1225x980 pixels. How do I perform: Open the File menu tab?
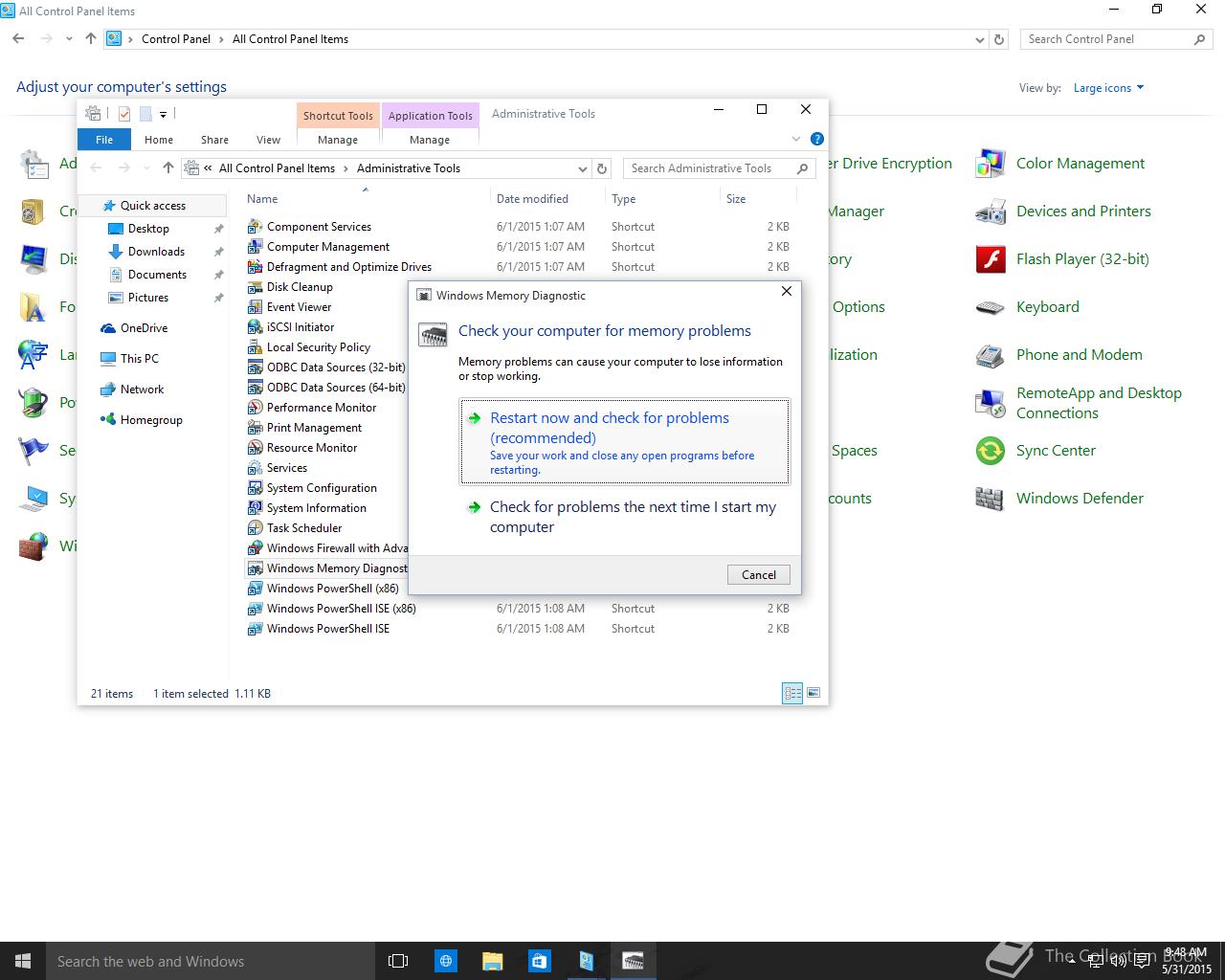(104, 140)
